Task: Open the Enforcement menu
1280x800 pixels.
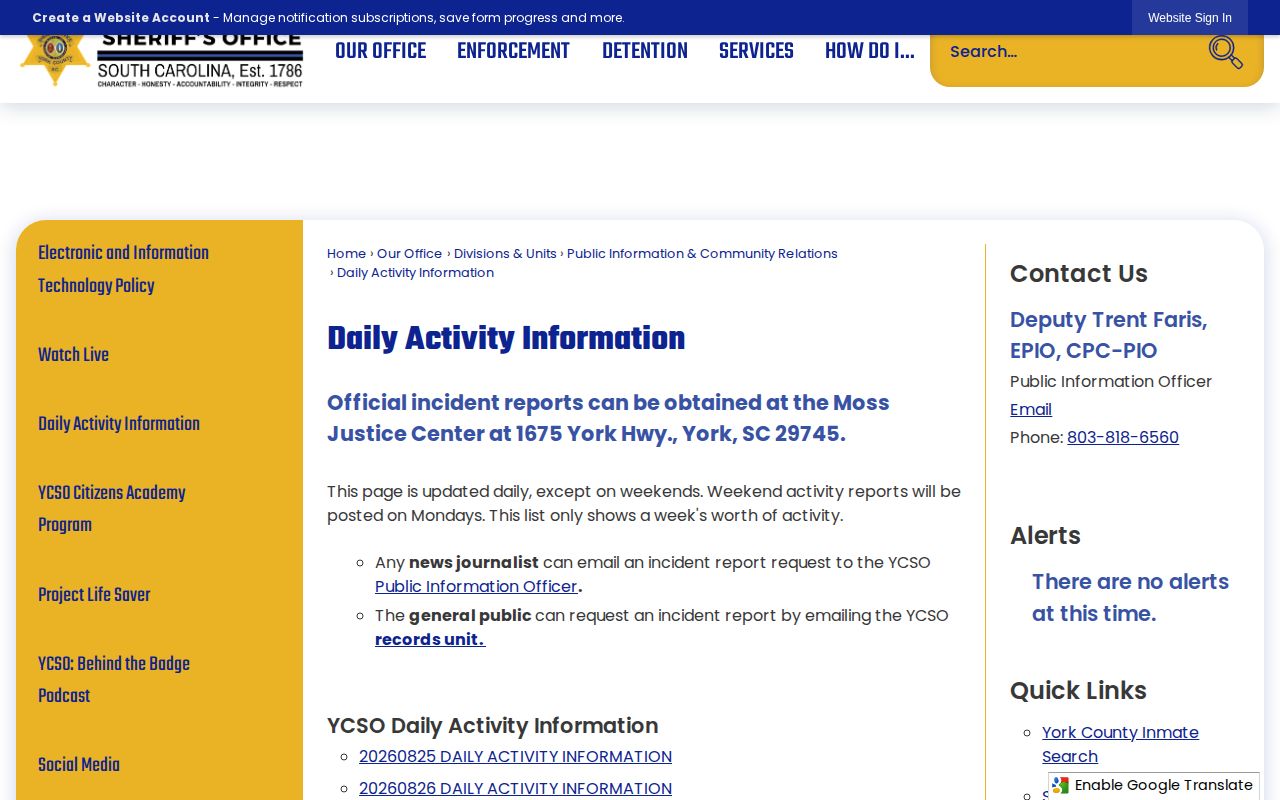Action: [513, 52]
